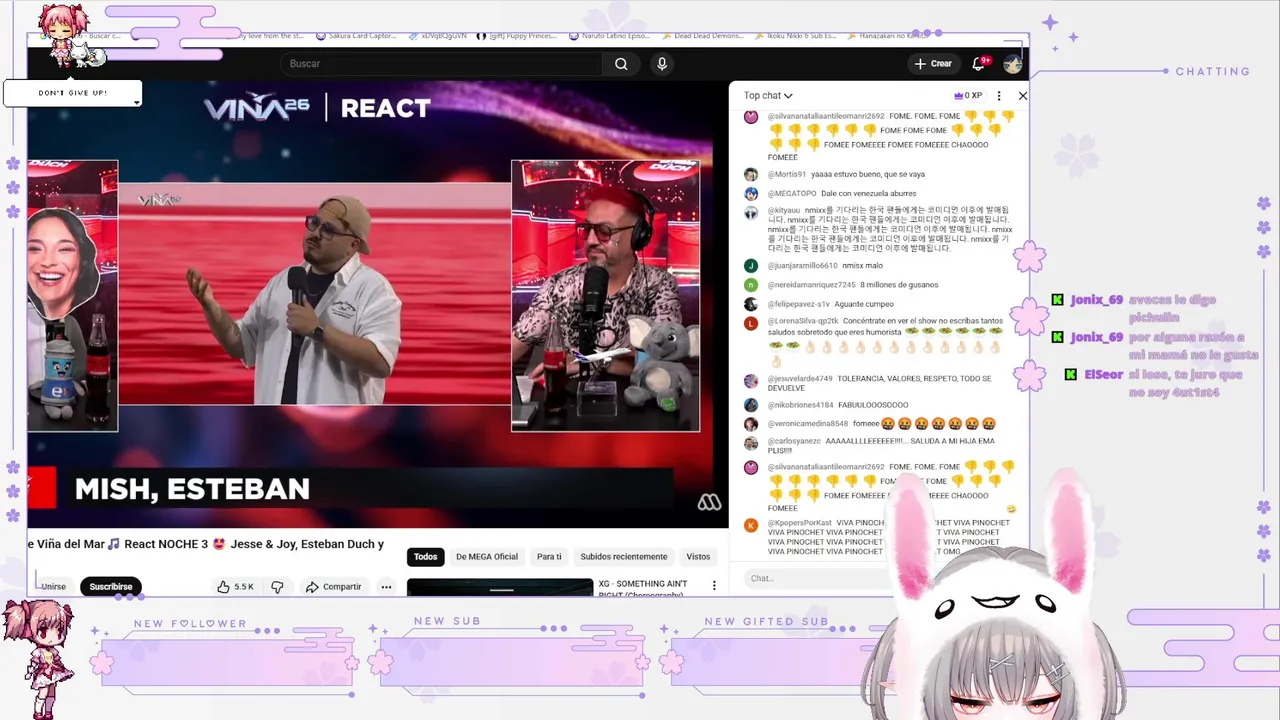Switch to Puppy Princess browser tab
The image size is (1280, 720).
(517, 36)
